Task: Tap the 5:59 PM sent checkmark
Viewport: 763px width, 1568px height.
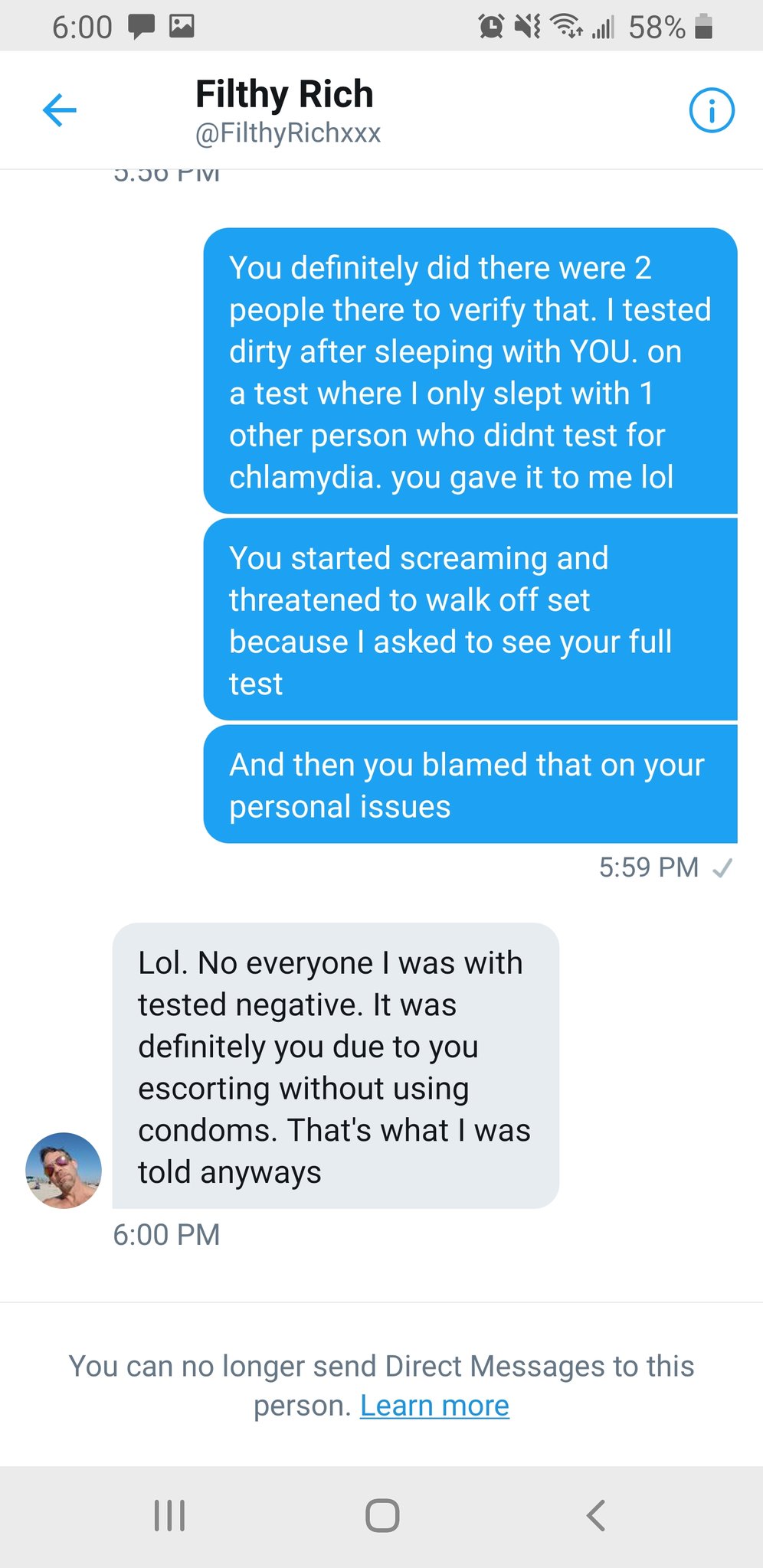Action: coord(722,867)
